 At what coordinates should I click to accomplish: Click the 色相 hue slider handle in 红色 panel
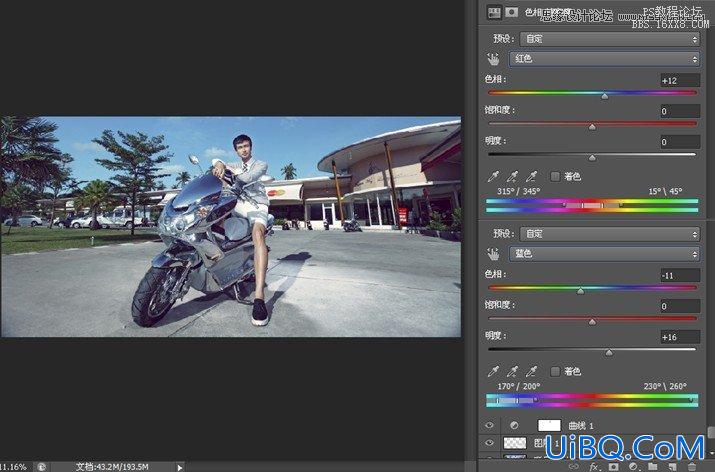tap(605, 96)
